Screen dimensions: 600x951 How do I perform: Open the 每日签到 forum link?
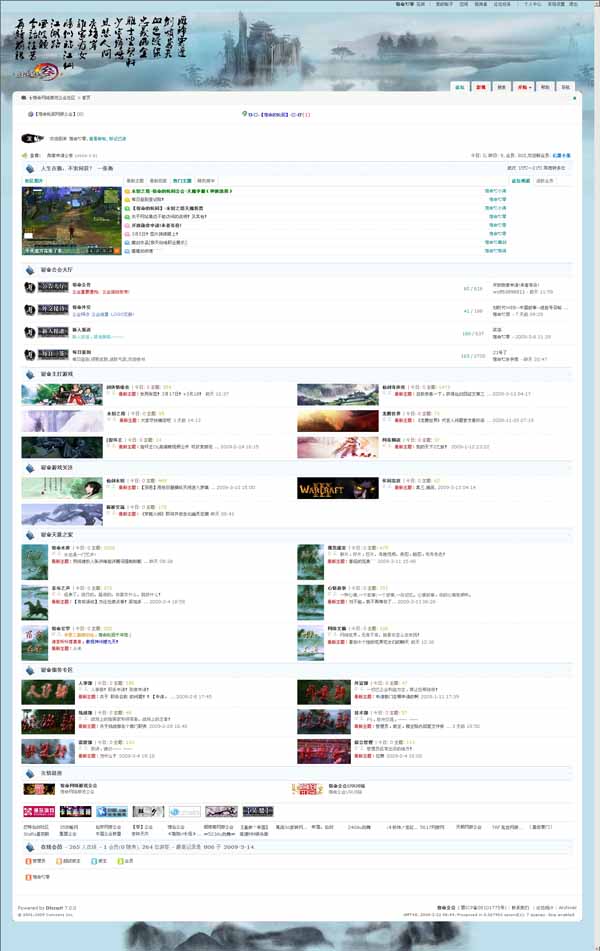(81, 352)
